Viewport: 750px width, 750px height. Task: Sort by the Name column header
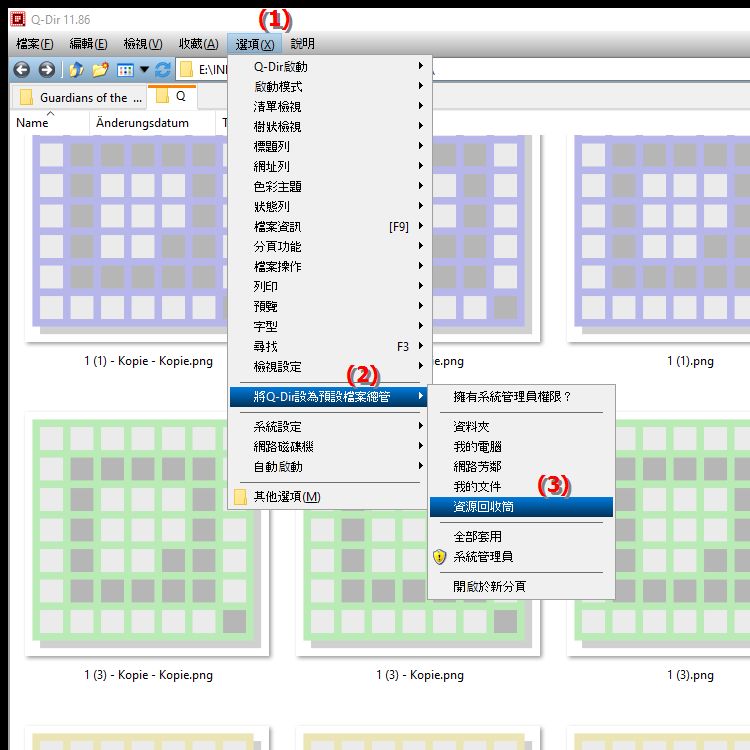click(33, 123)
